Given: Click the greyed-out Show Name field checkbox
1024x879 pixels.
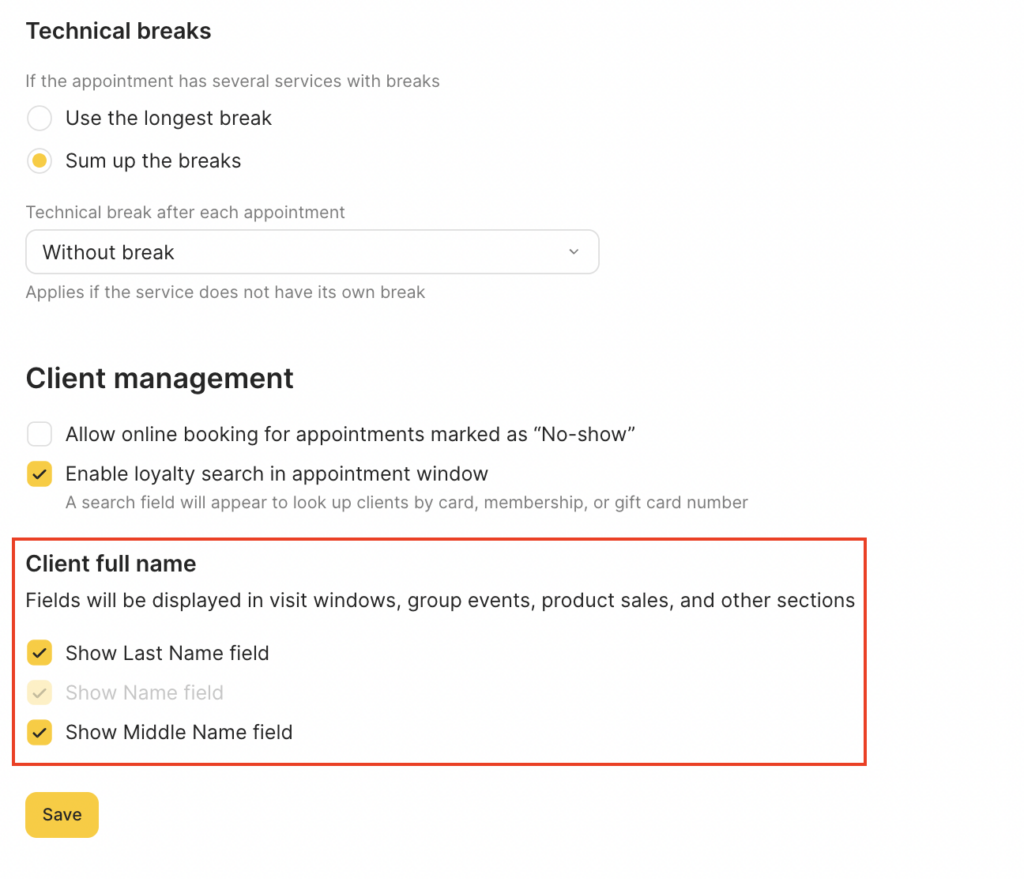Looking at the screenshot, I should coord(39,693).
